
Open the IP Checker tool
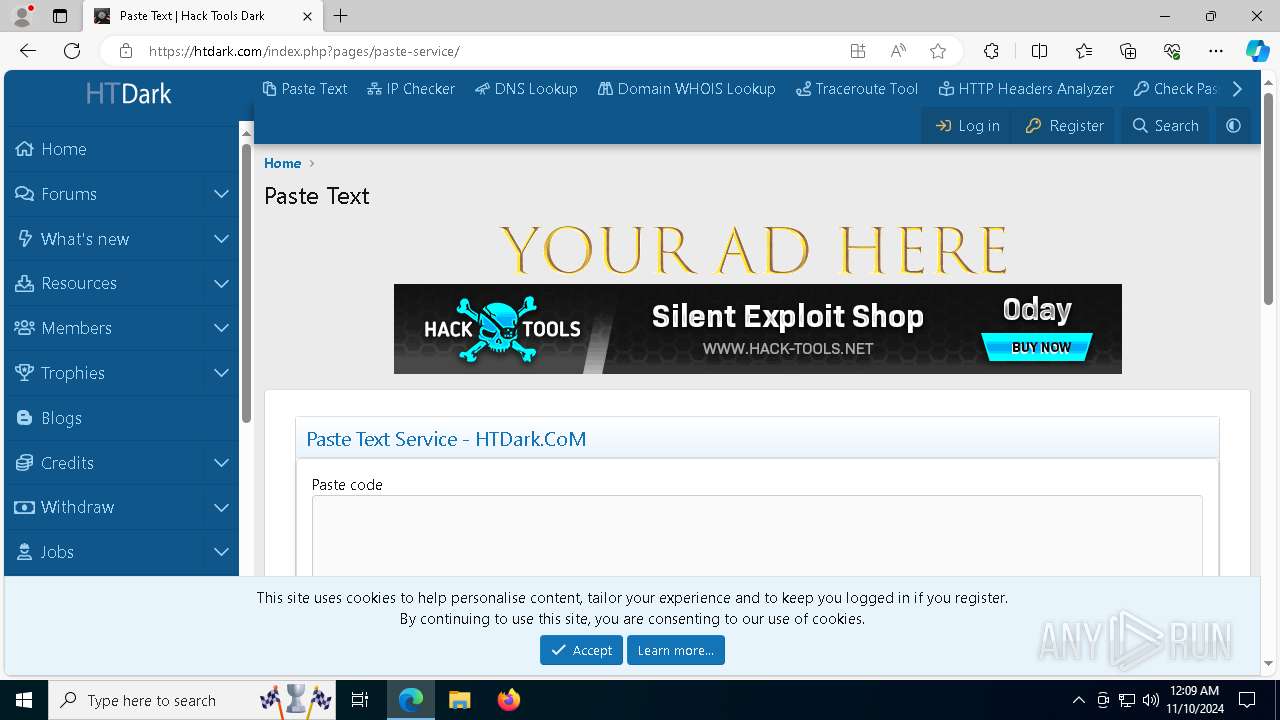pos(411,89)
